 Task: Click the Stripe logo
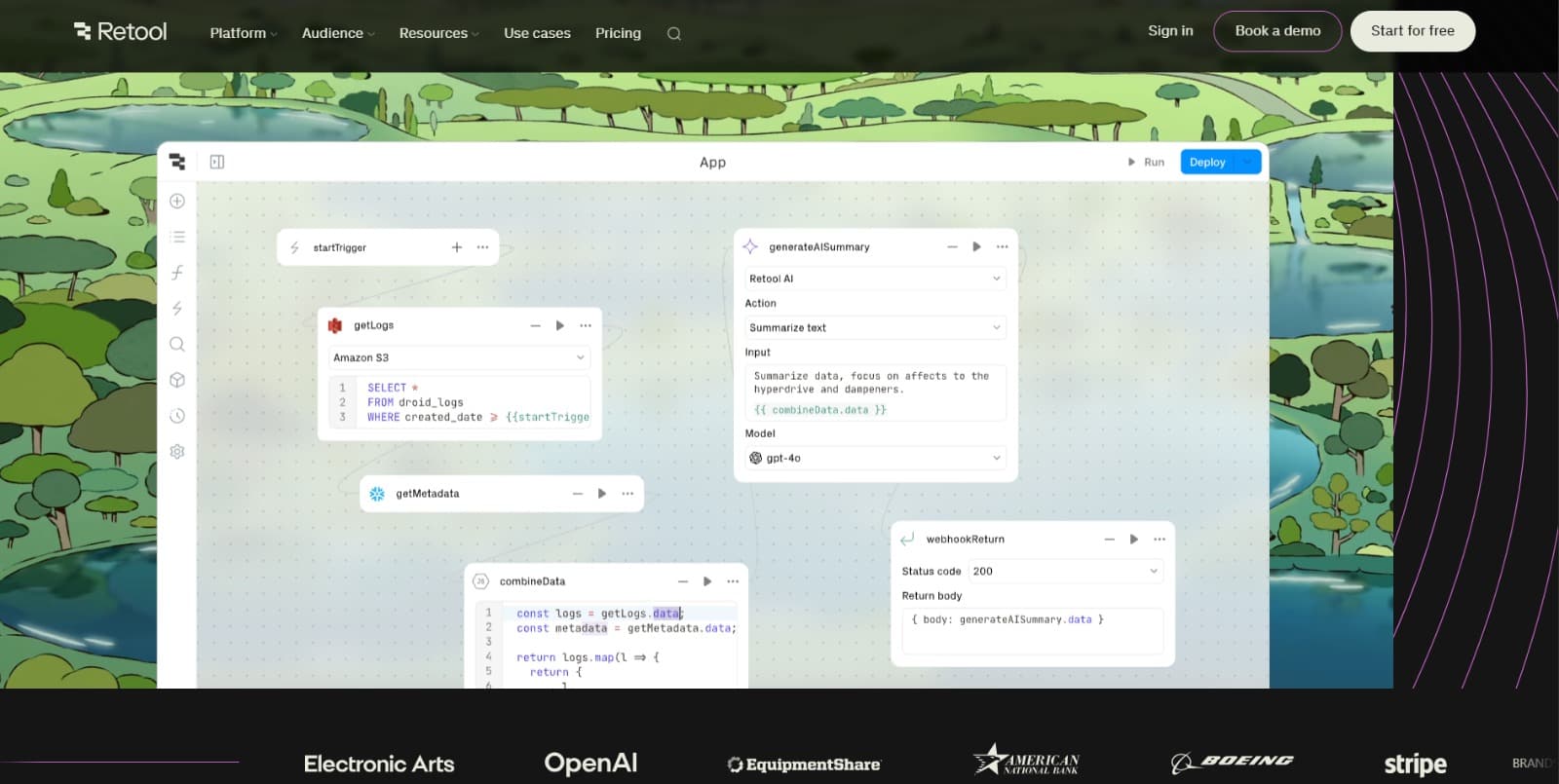pos(1415,765)
